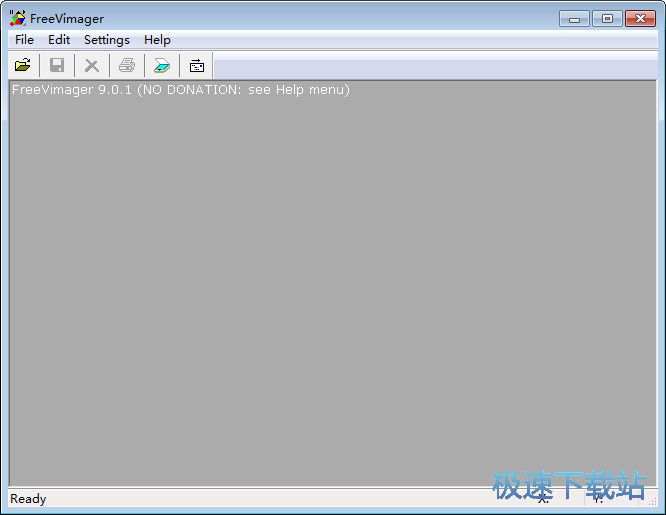Click the resize grip in window corner
The image size is (666, 515).
click(x=652, y=502)
